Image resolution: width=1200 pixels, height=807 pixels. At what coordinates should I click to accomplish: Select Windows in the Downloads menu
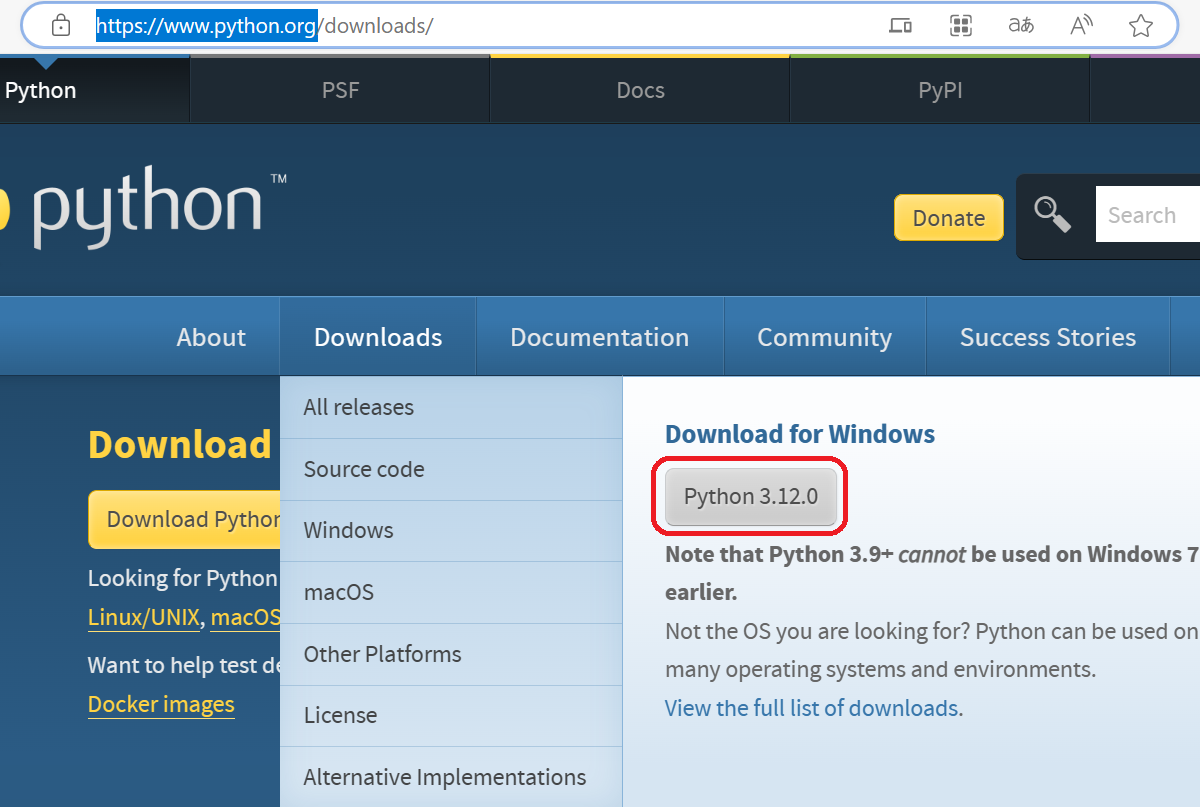coord(451,530)
